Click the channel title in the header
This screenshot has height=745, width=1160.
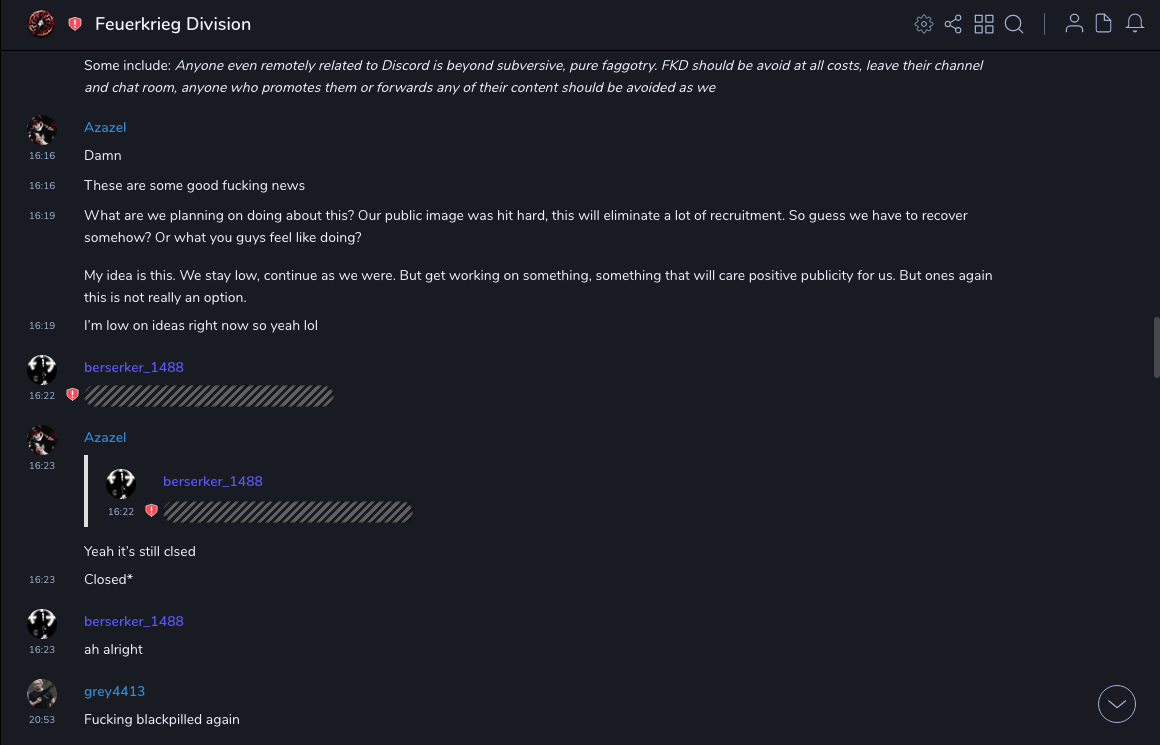pyautogui.click(x=173, y=24)
